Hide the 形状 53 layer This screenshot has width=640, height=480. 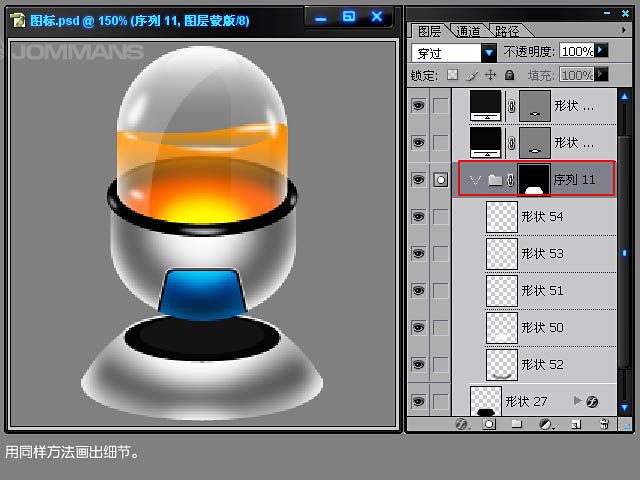pos(418,253)
